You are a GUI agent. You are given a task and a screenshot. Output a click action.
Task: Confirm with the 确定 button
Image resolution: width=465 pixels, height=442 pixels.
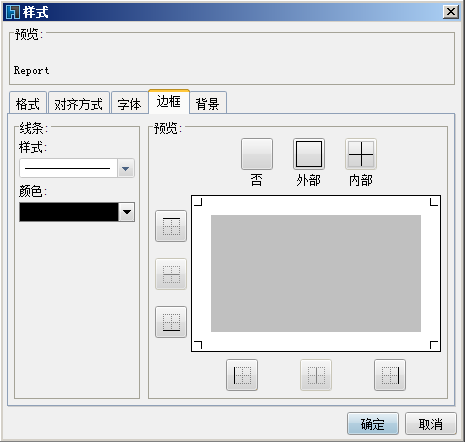373,424
